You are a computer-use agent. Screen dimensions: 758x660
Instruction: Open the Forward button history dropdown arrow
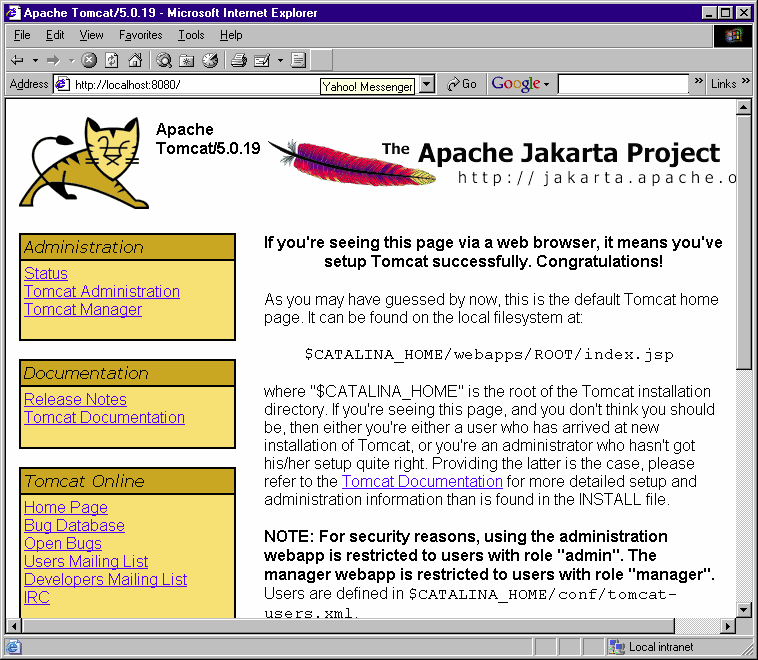(x=71, y=60)
